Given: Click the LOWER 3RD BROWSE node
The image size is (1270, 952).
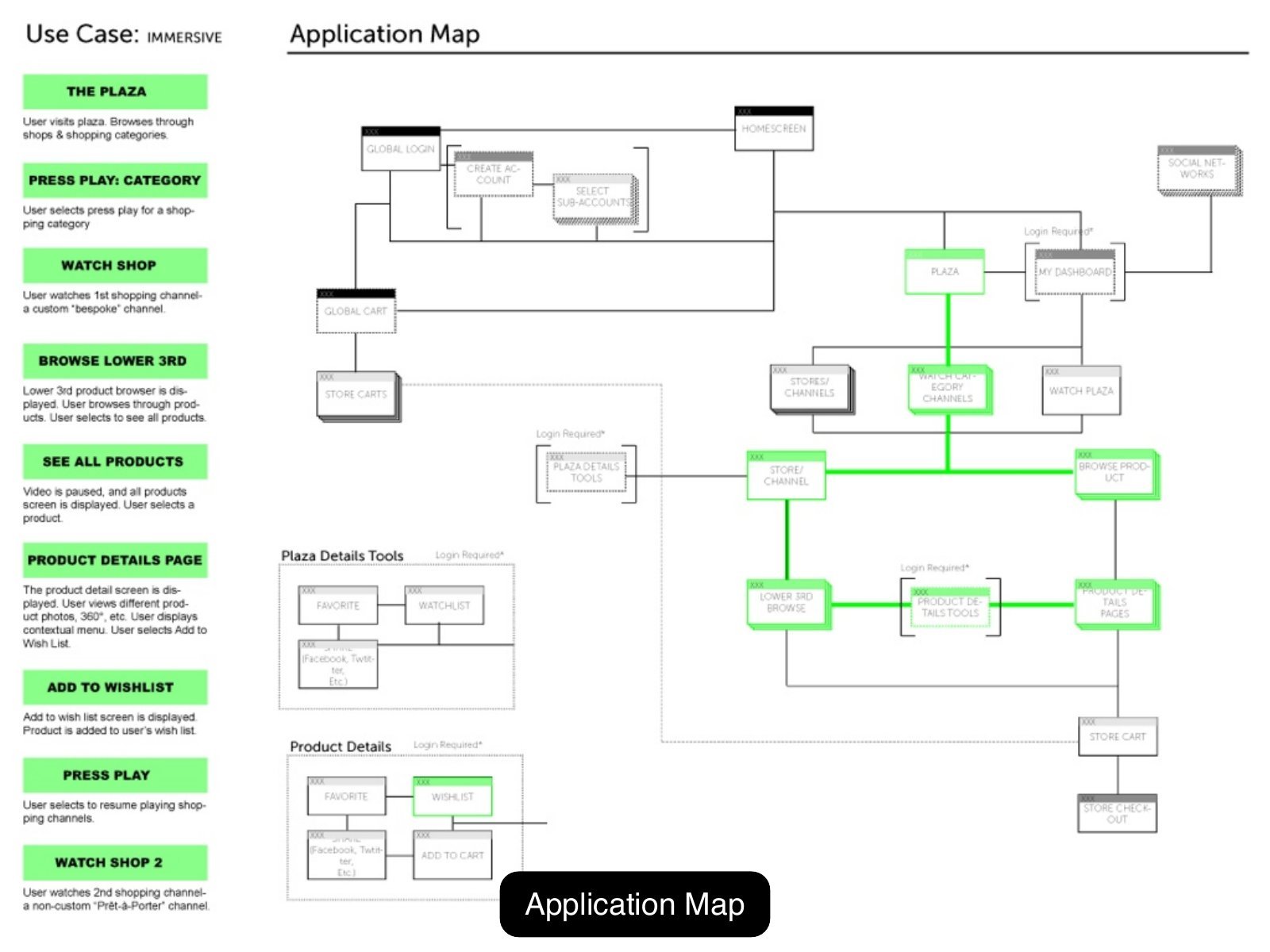Looking at the screenshot, I should tap(788, 605).
